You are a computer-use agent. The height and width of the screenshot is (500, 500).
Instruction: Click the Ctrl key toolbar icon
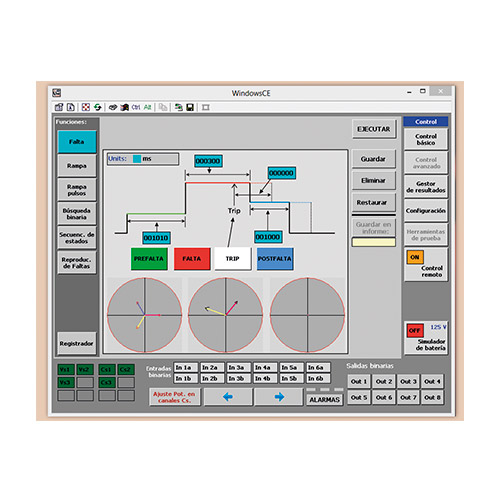click(x=136, y=107)
